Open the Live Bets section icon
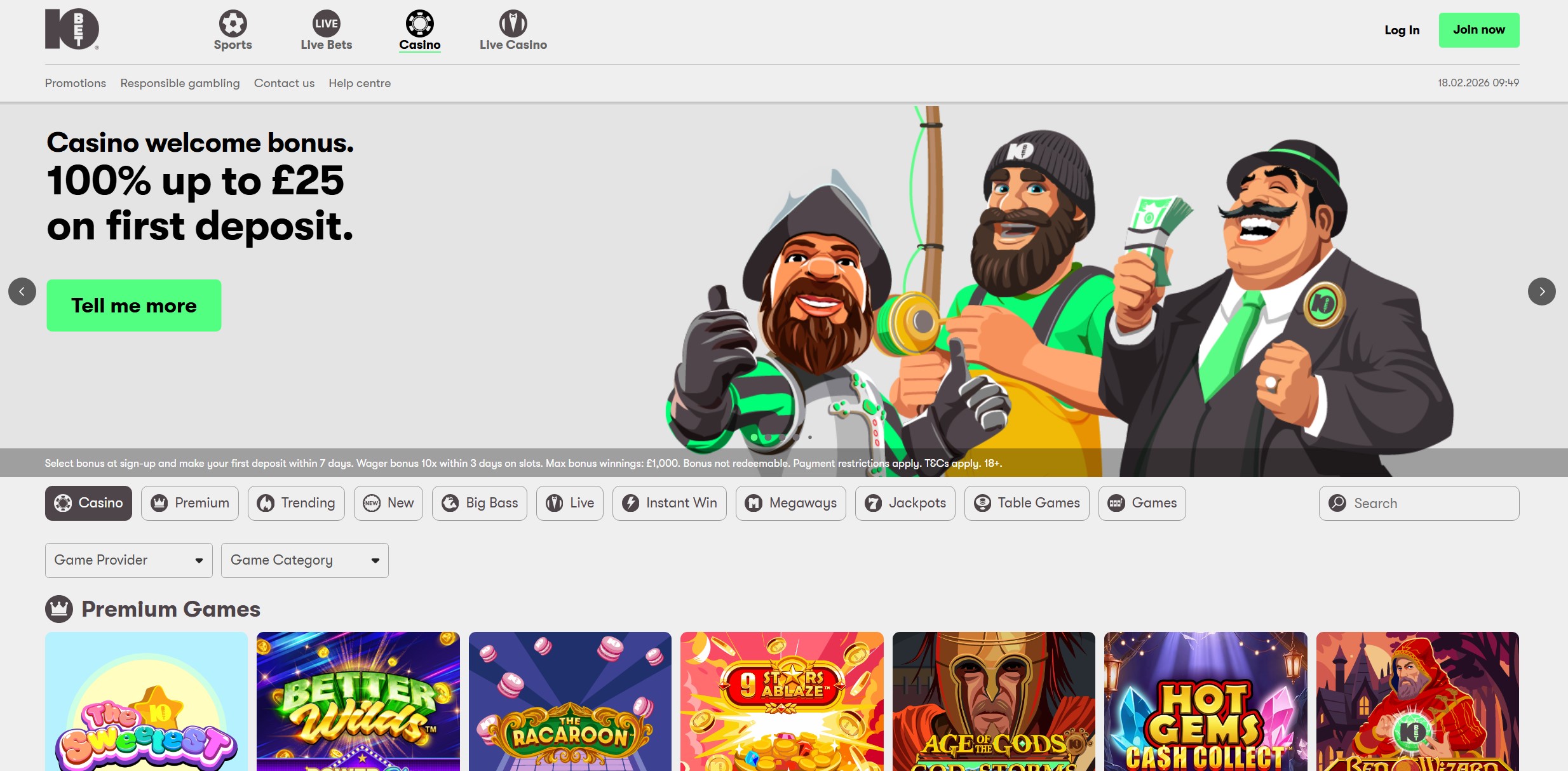Viewport: 1568px width, 771px height. click(x=326, y=23)
